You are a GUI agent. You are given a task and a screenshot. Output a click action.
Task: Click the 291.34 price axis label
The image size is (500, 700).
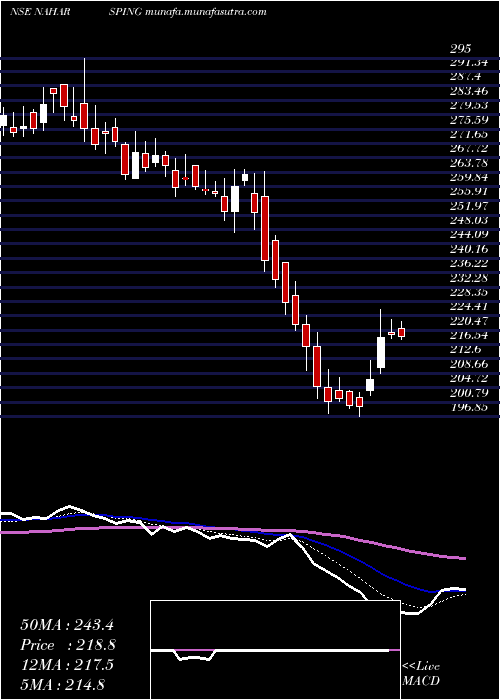point(469,62)
